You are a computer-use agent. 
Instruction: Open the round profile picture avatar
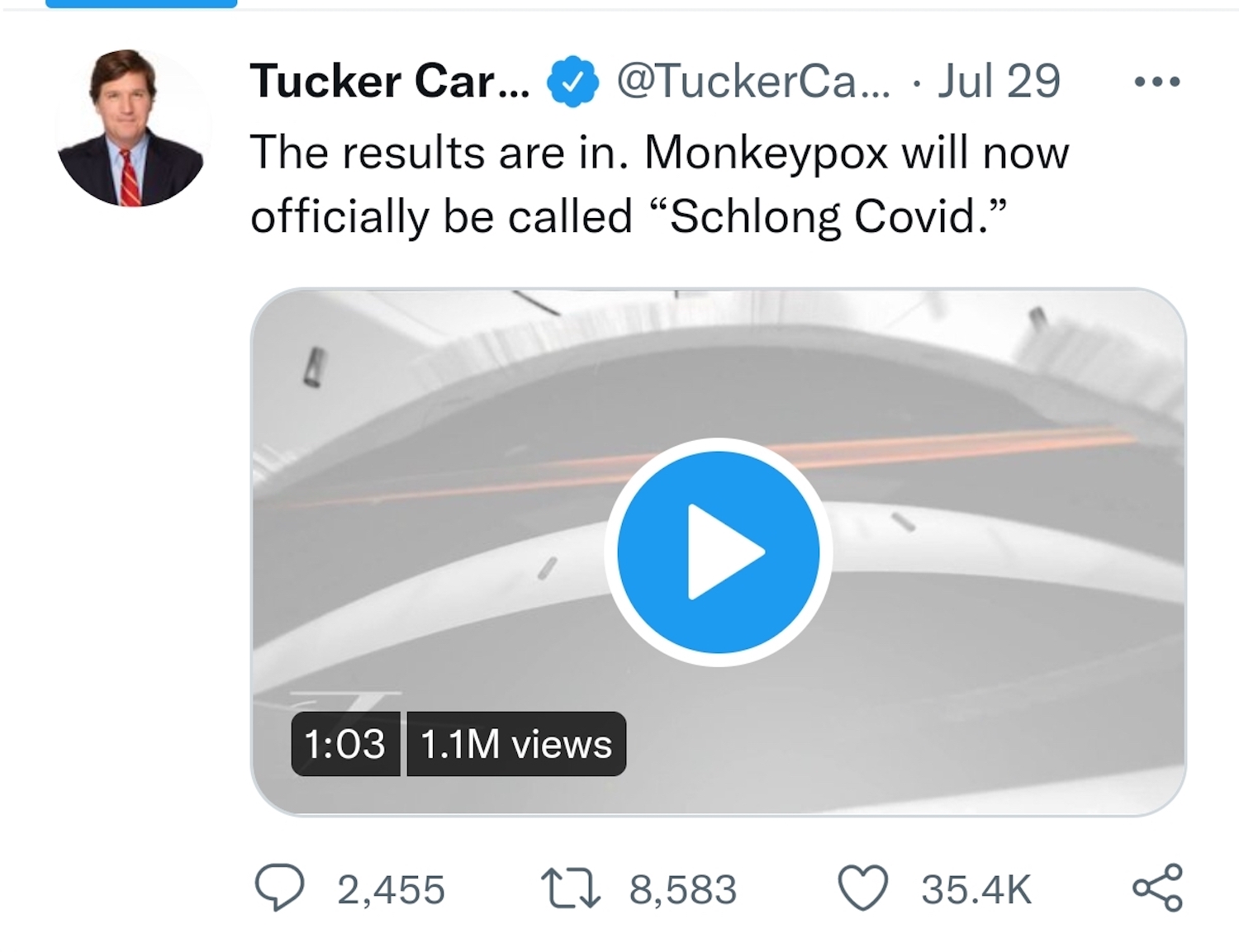[131, 128]
